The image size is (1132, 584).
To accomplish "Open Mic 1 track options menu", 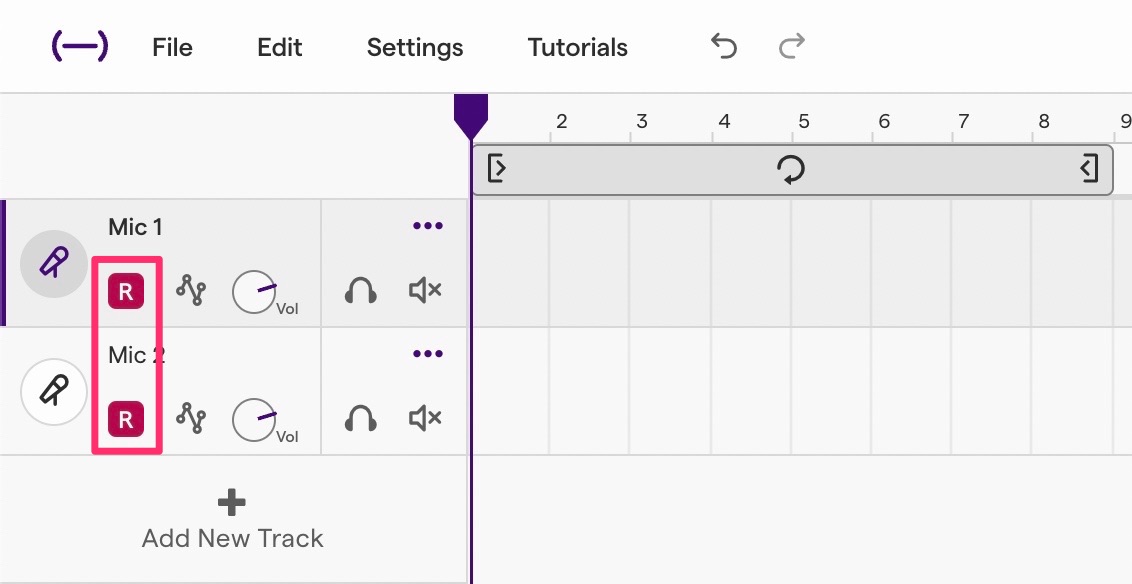I will (427, 226).
